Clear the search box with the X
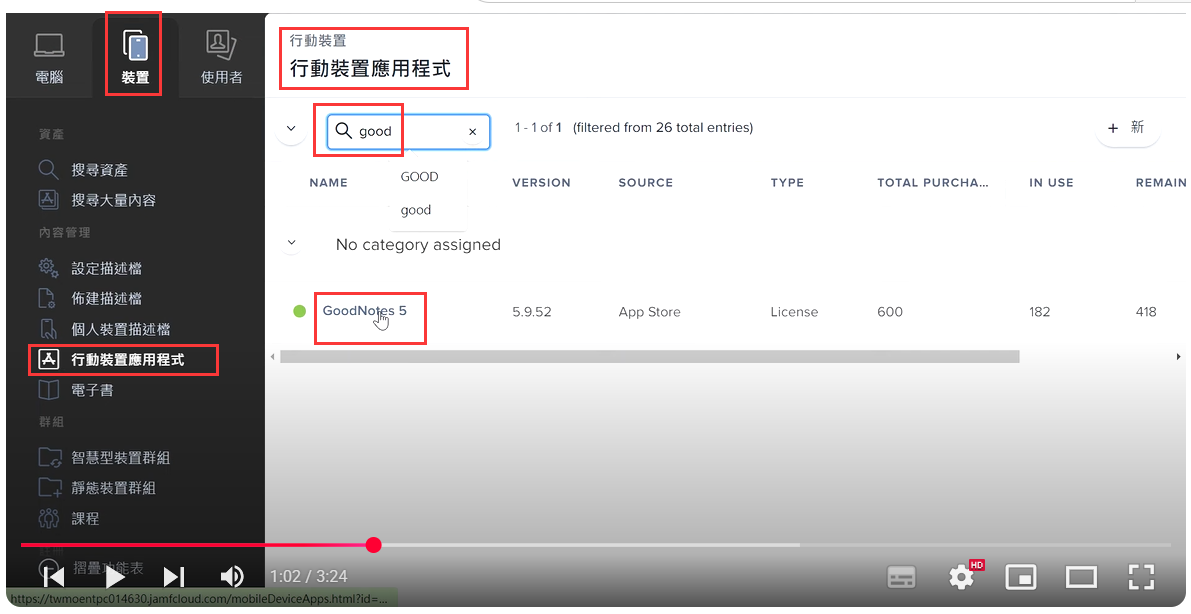Screen dimensions: 1191x614 (472, 131)
